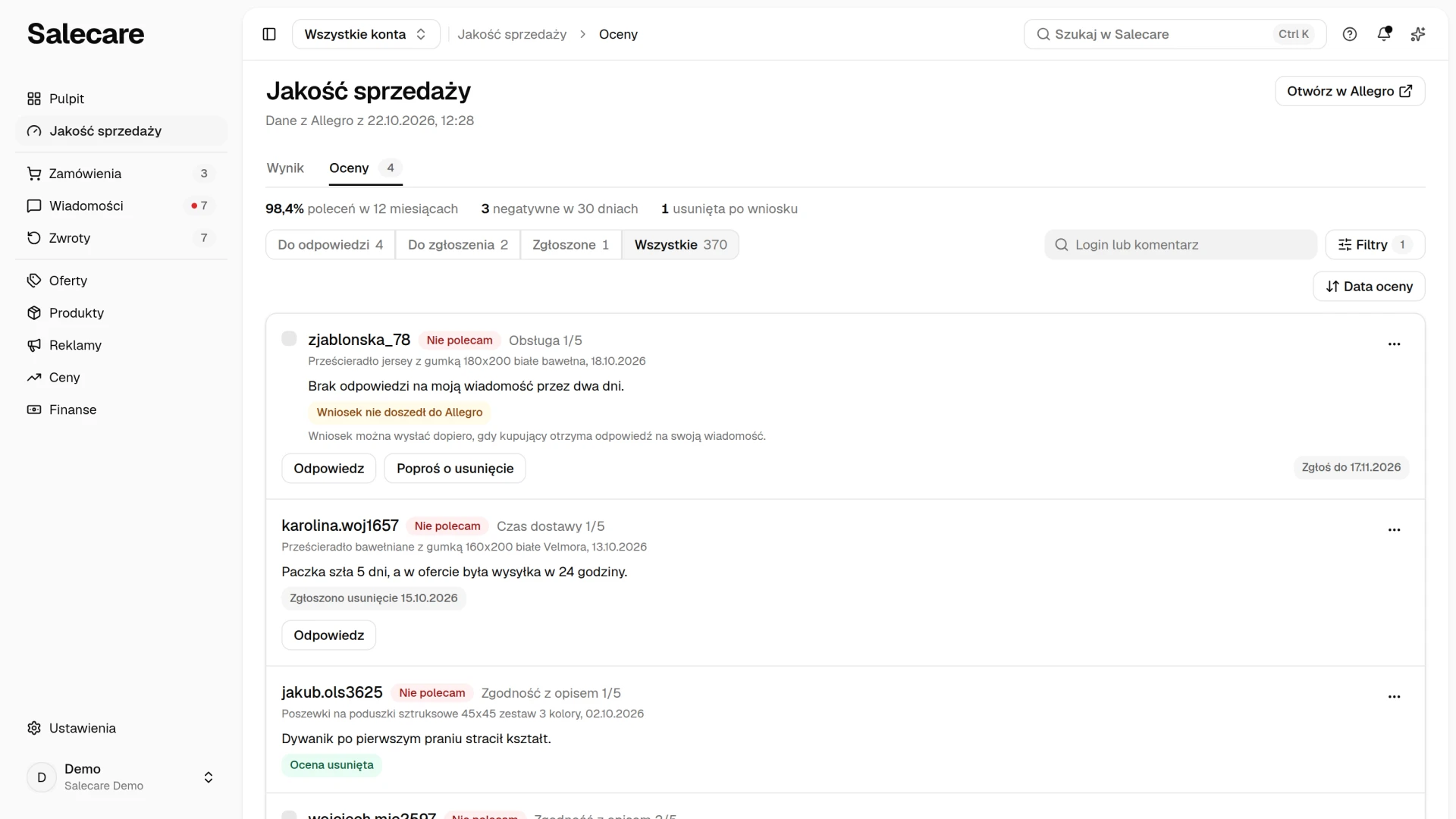Show the Zgłoszone 1 filter tab
Image resolution: width=1456 pixels, height=819 pixels.
click(x=571, y=245)
